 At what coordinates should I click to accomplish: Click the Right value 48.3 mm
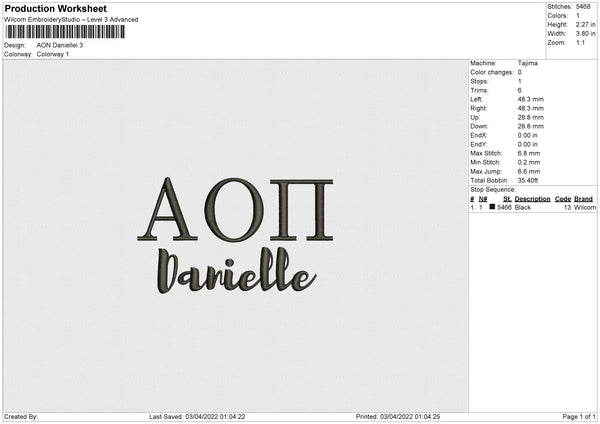tap(531, 108)
